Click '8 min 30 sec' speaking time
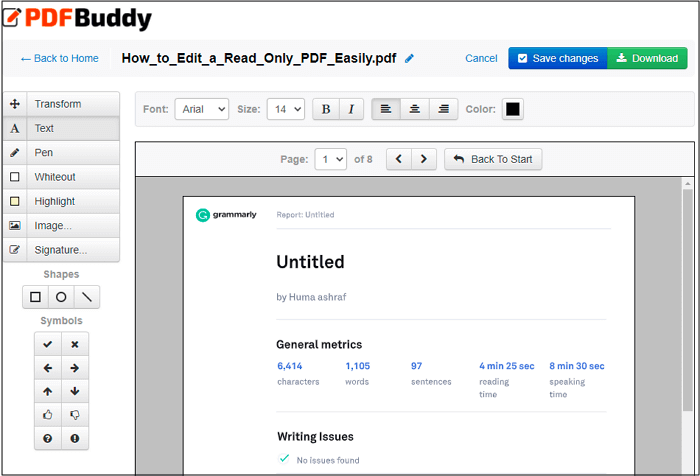The image size is (700, 476). click(x=577, y=366)
